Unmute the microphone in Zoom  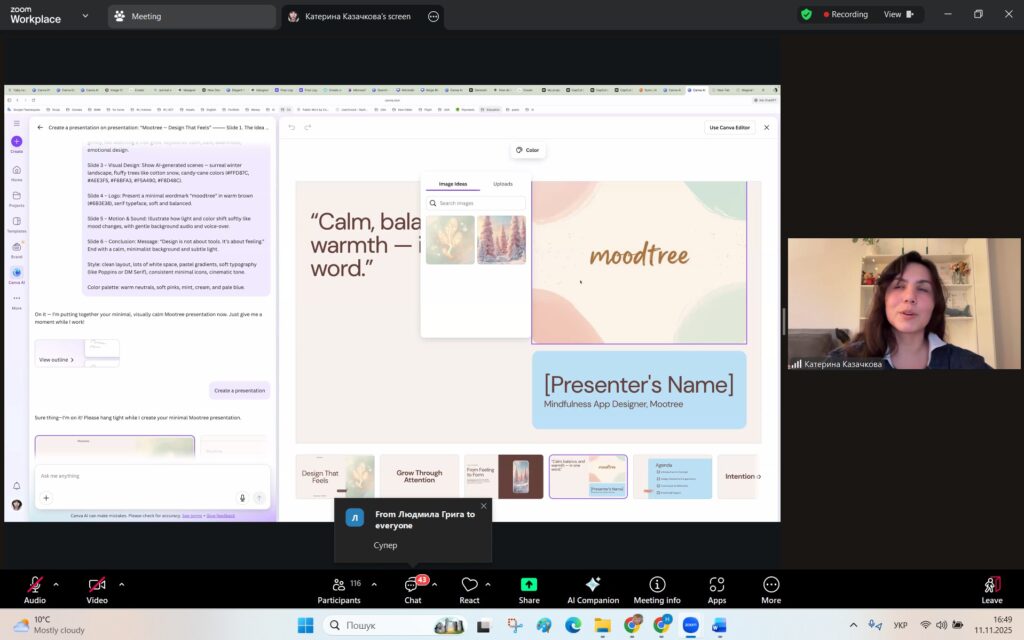coord(35,585)
